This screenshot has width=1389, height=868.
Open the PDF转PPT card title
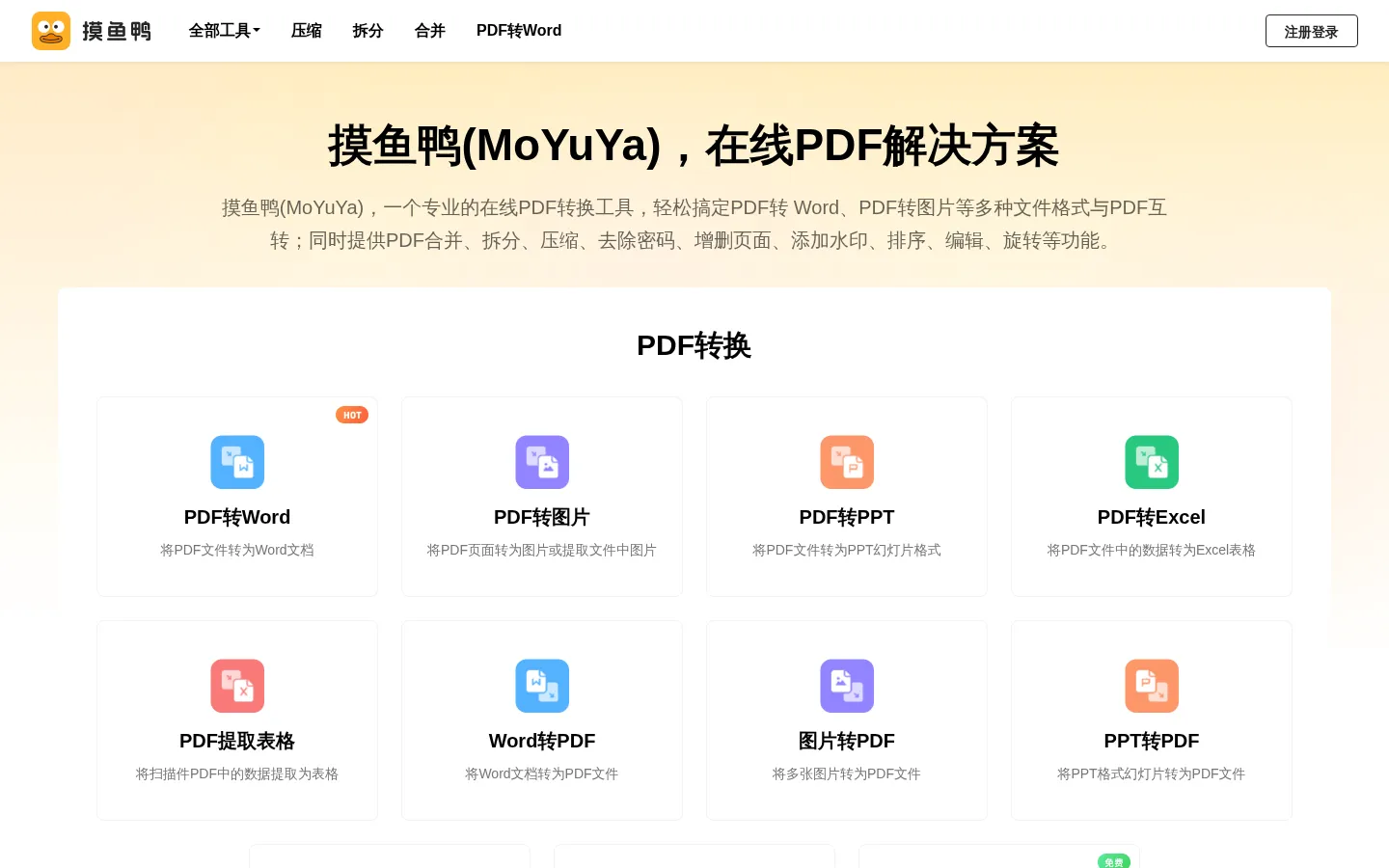coord(847,517)
